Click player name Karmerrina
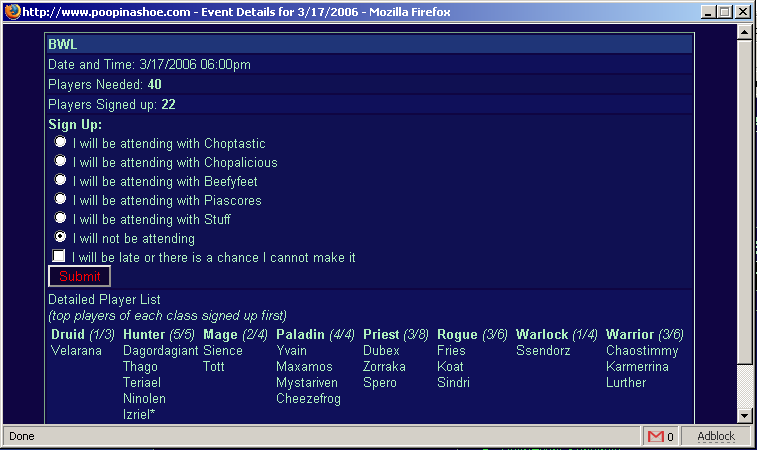The image size is (757, 450). [637, 366]
